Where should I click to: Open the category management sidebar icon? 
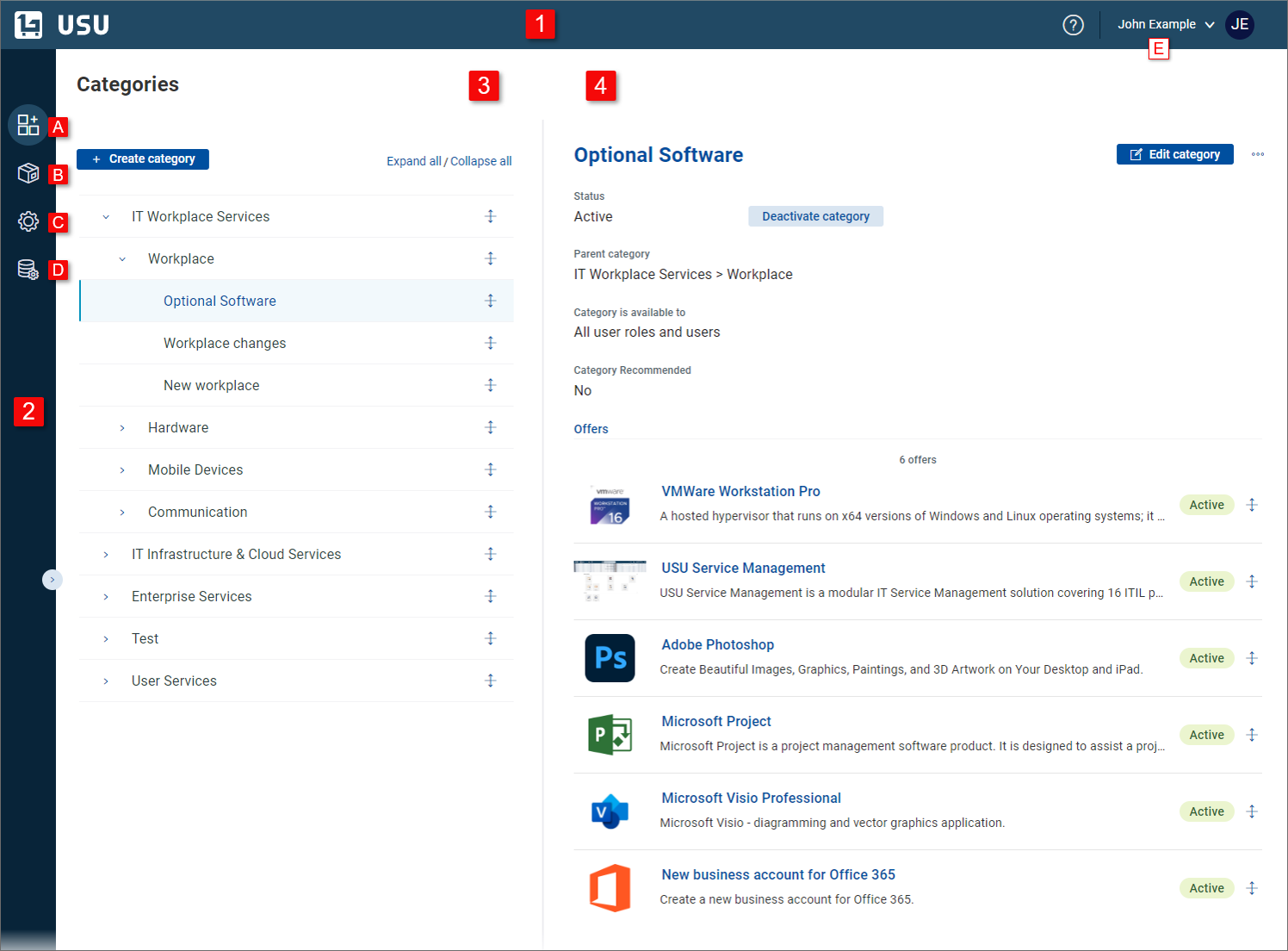click(28, 125)
